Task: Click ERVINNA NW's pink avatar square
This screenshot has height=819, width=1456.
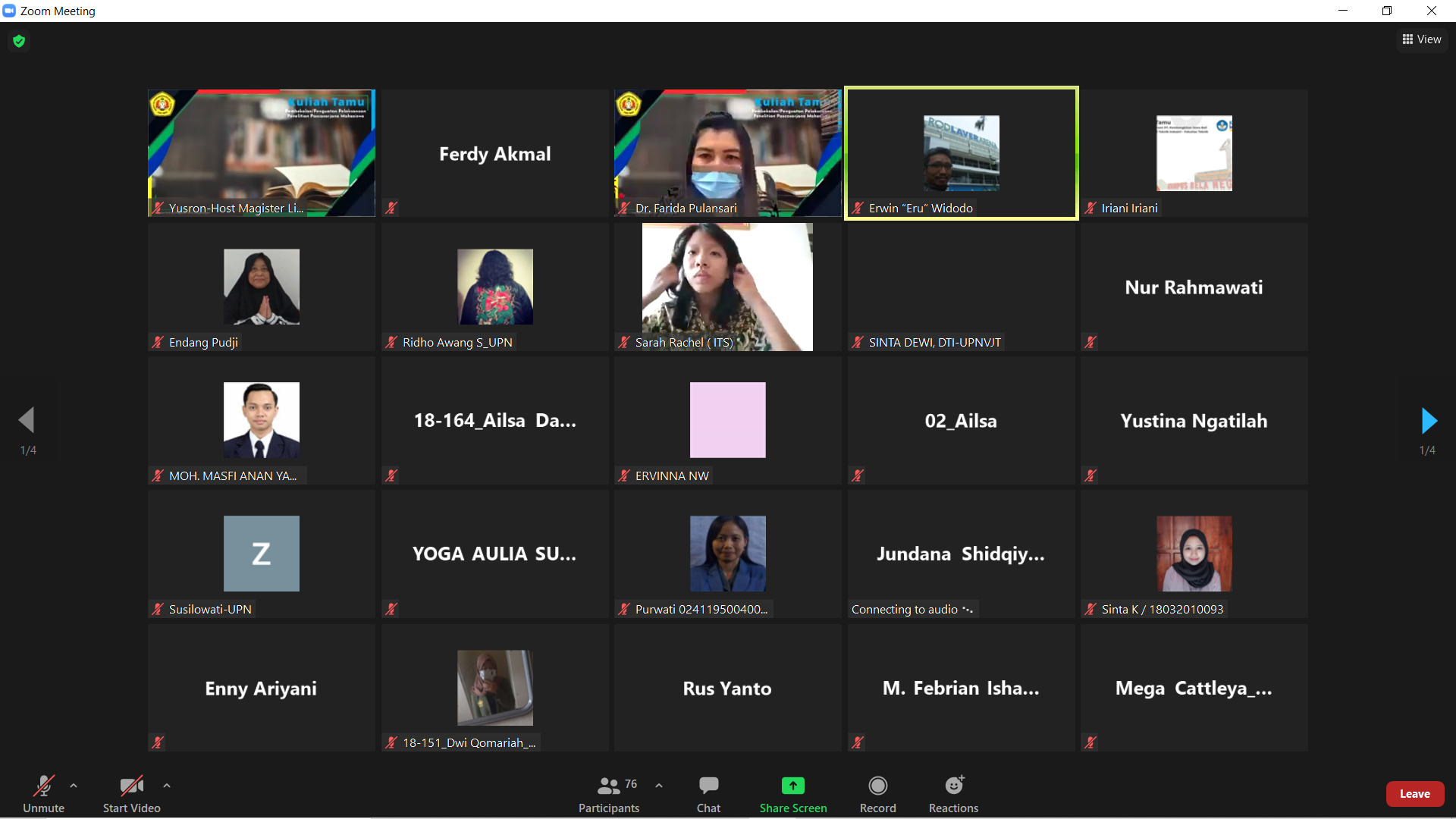Action: pos(727,420)
